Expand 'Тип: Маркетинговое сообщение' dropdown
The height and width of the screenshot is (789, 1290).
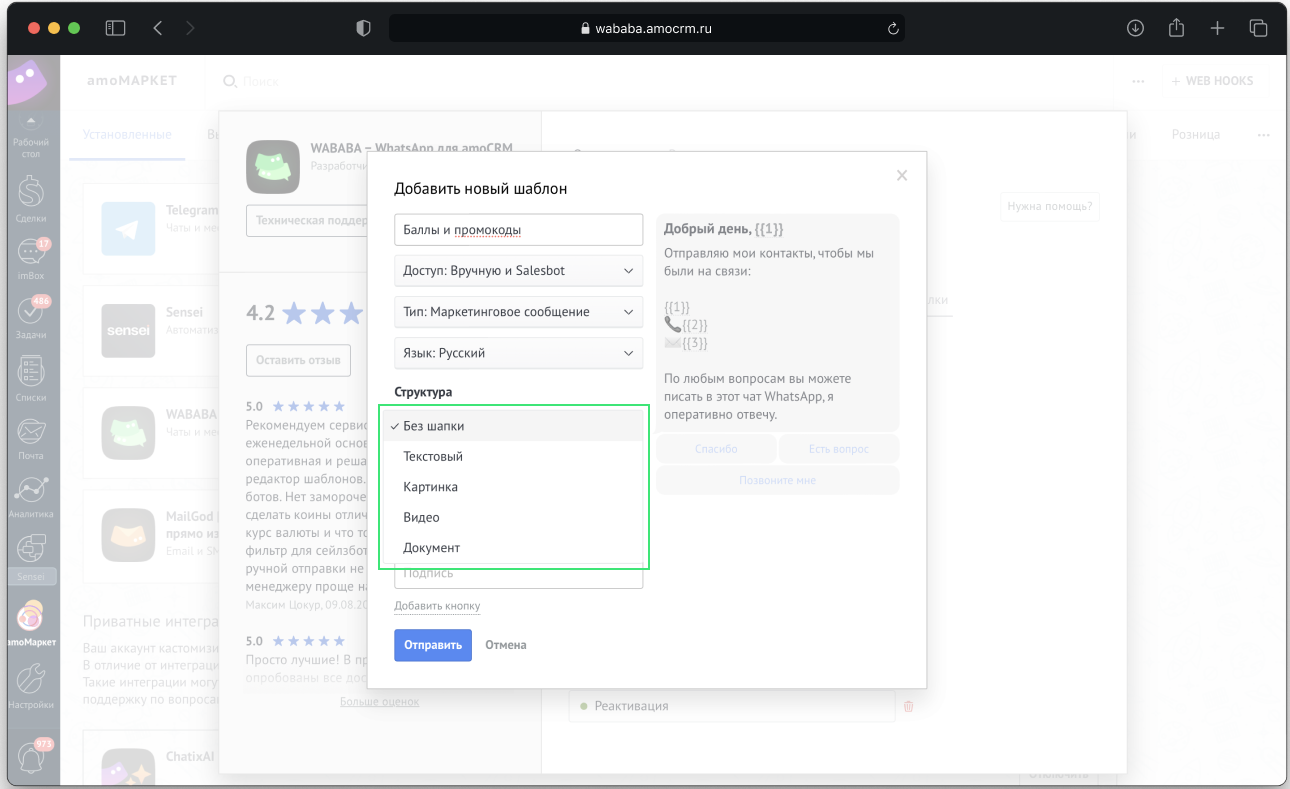[518, 312]
